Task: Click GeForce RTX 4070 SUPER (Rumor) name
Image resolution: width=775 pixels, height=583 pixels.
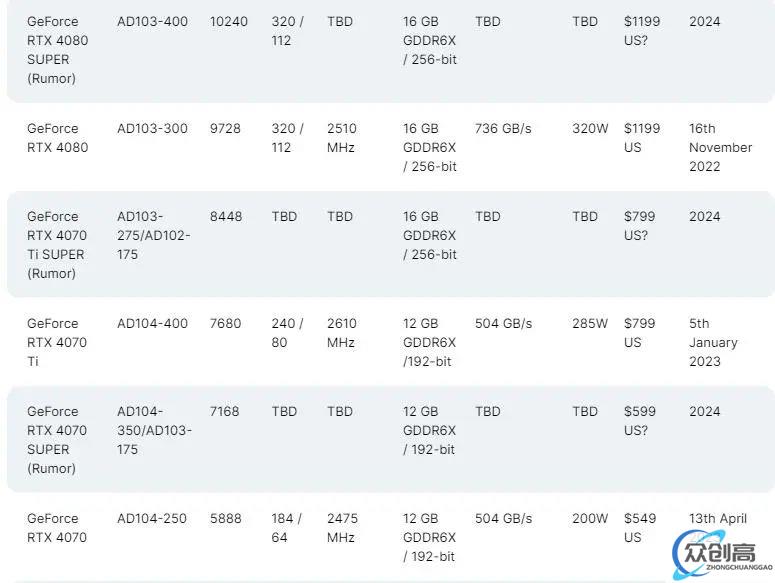Action: pos(57,440)
